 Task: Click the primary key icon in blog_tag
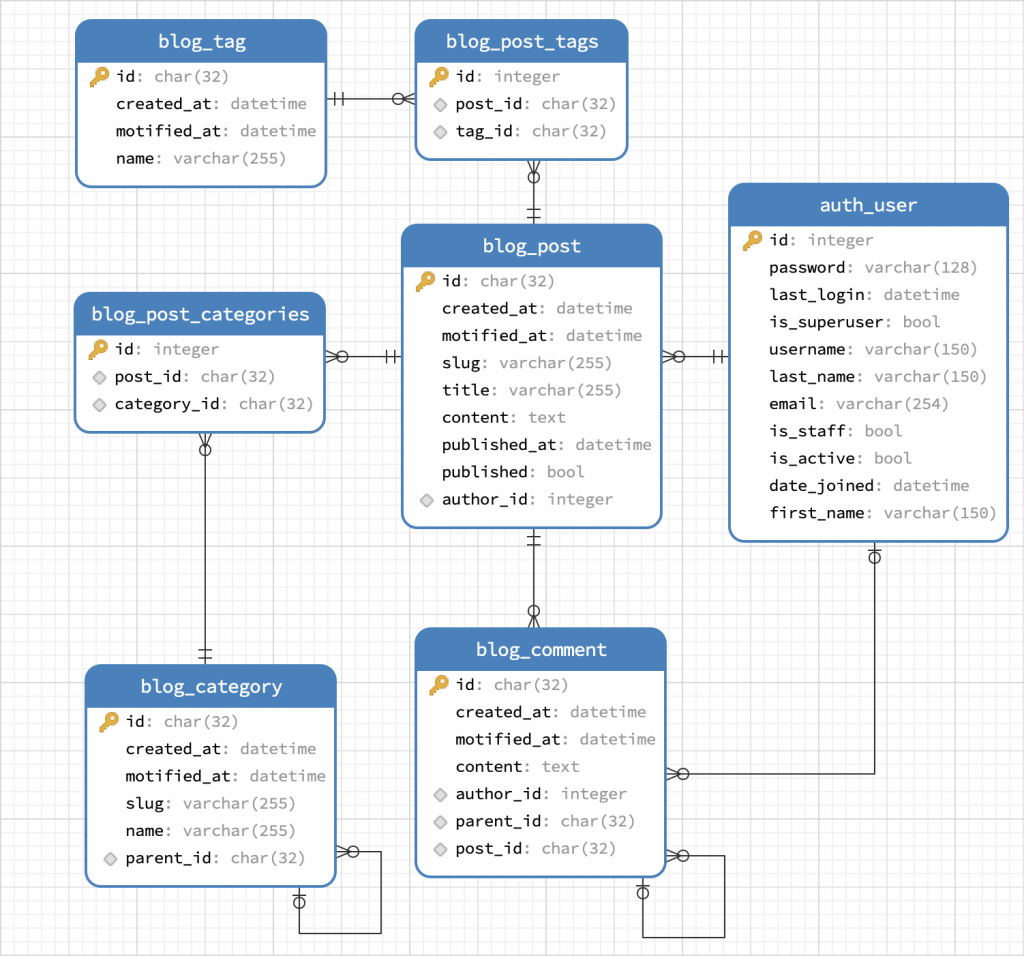pyautogui.click(x=99, y=76)
